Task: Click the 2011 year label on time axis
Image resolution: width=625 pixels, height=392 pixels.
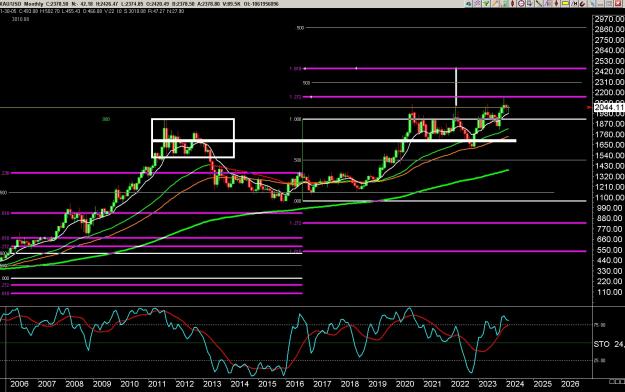Action: click(157, 384)
